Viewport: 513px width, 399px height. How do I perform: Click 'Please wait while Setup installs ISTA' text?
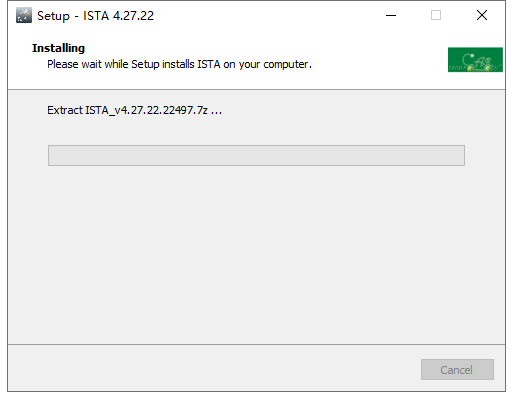[134, 64]
